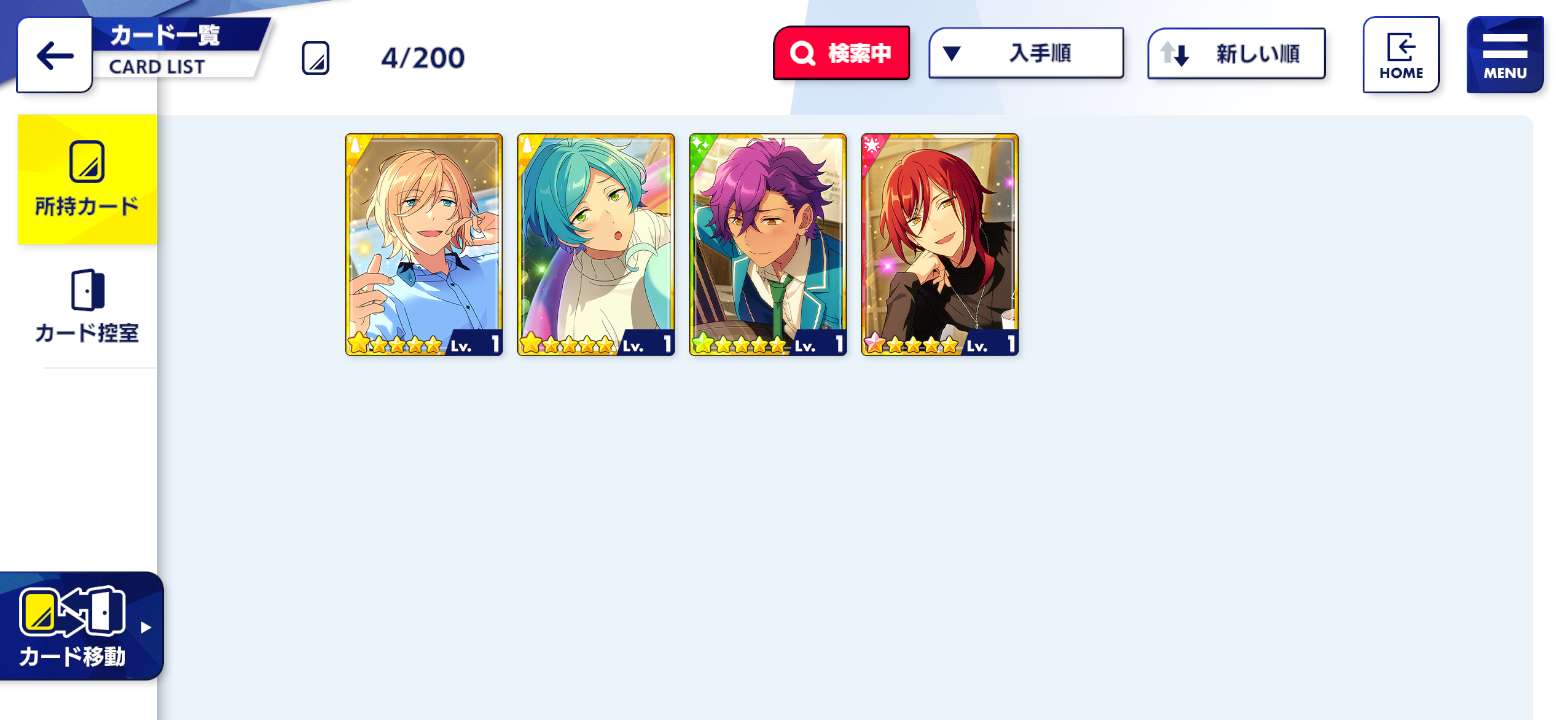
Task: Open the カード移動 transfer icon button
Action: pos(82,627)
